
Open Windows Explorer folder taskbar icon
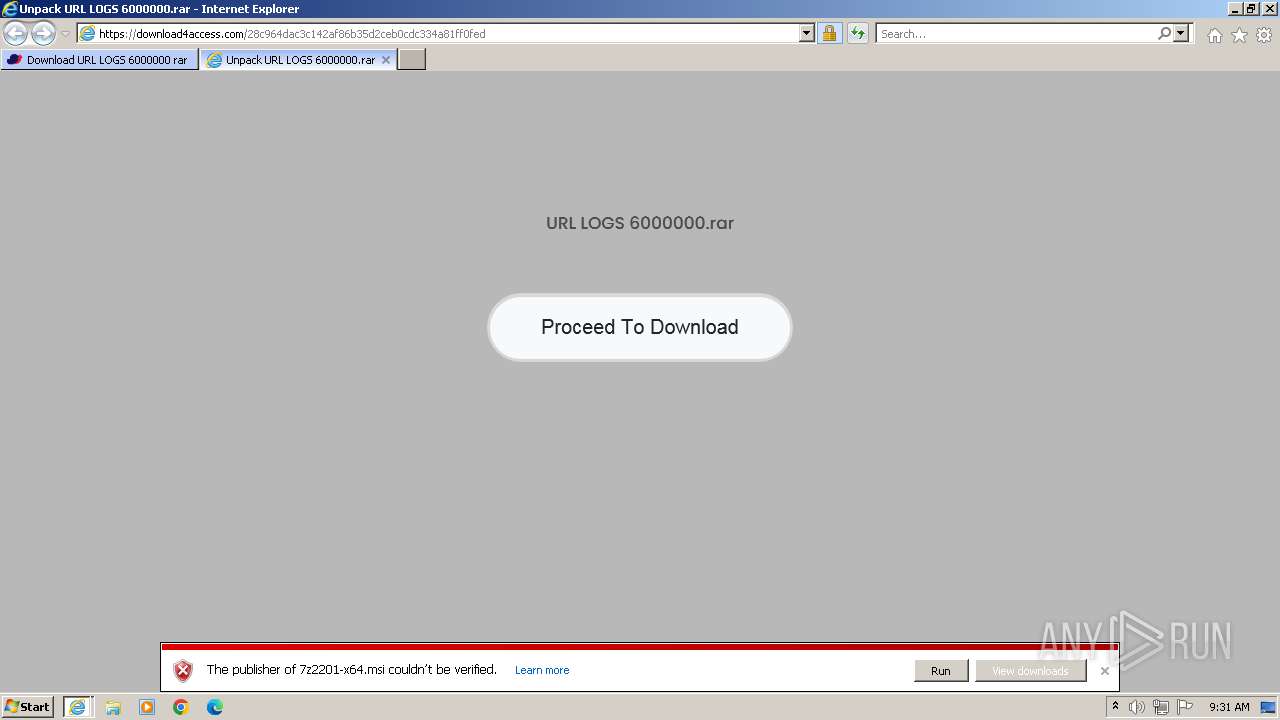pyautogui.click(x=113, y=707)
